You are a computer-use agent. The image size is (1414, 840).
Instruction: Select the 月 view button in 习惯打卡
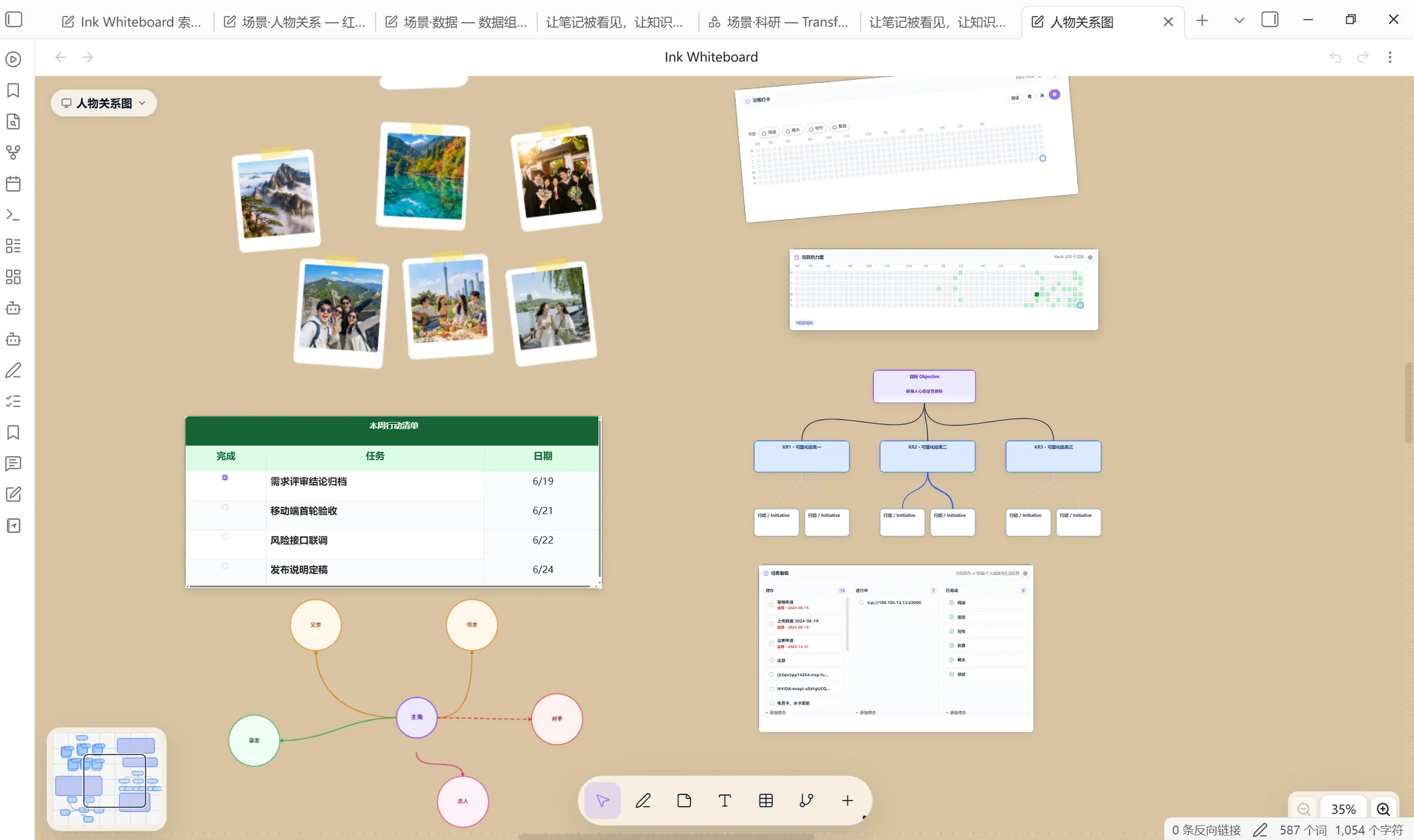[x=1041, y=95]
